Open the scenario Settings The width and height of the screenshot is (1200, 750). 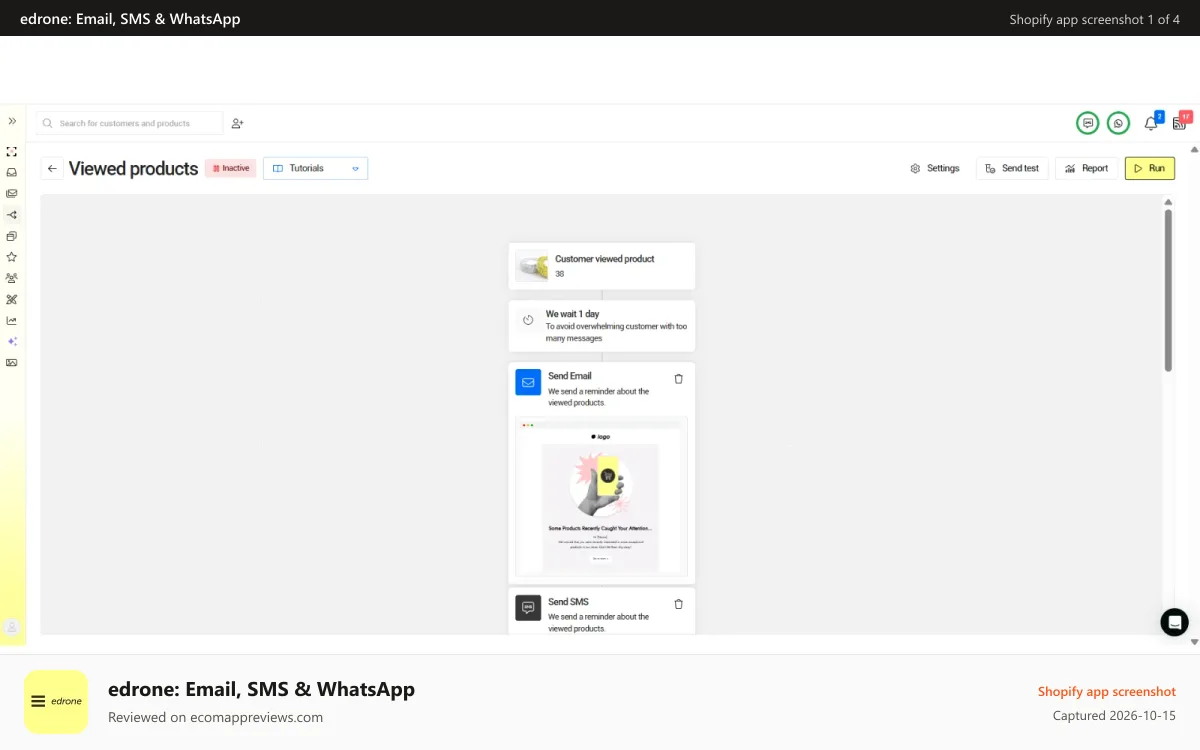[x=935, y=168]
